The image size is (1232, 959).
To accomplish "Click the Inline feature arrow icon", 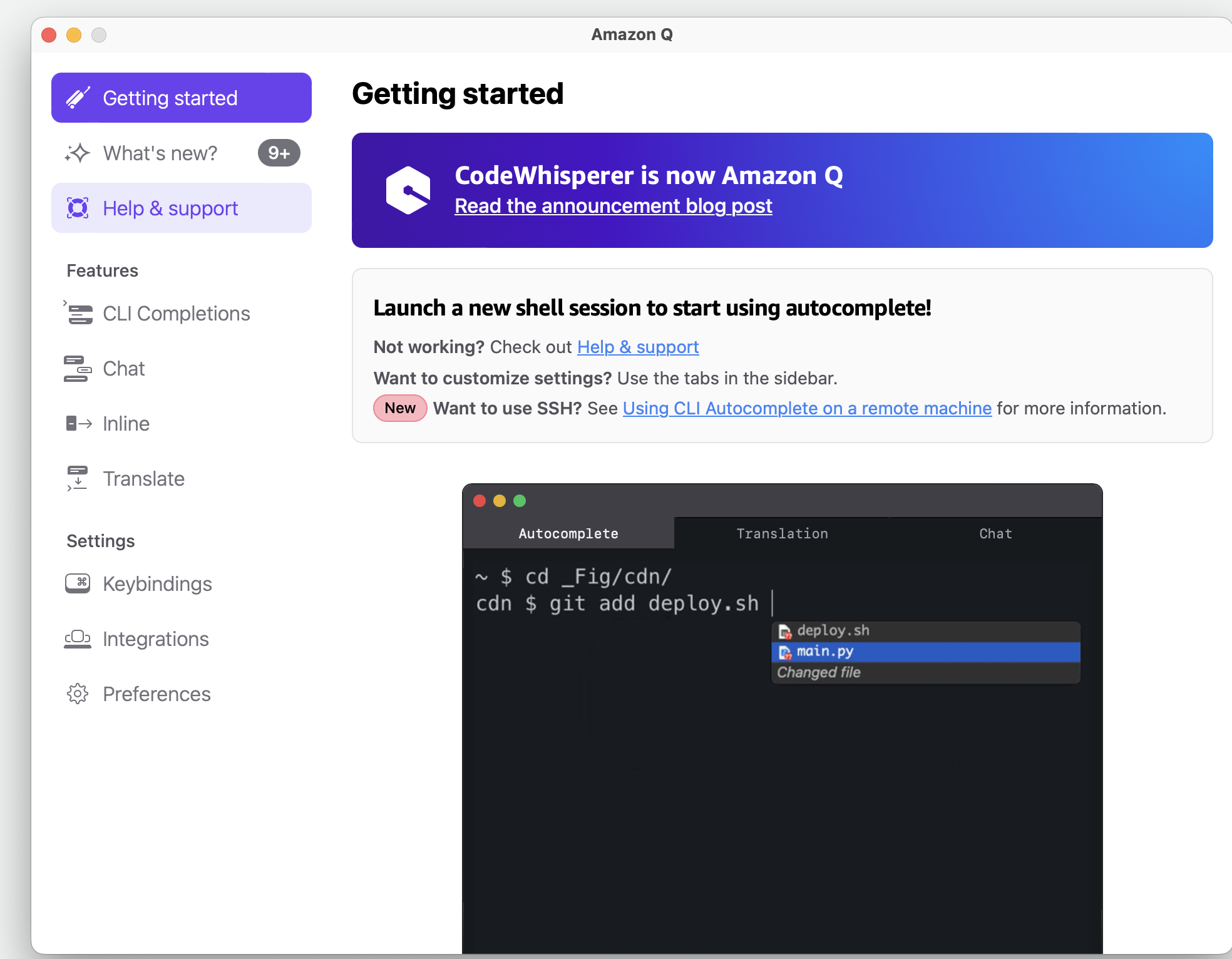I will 79,424.
